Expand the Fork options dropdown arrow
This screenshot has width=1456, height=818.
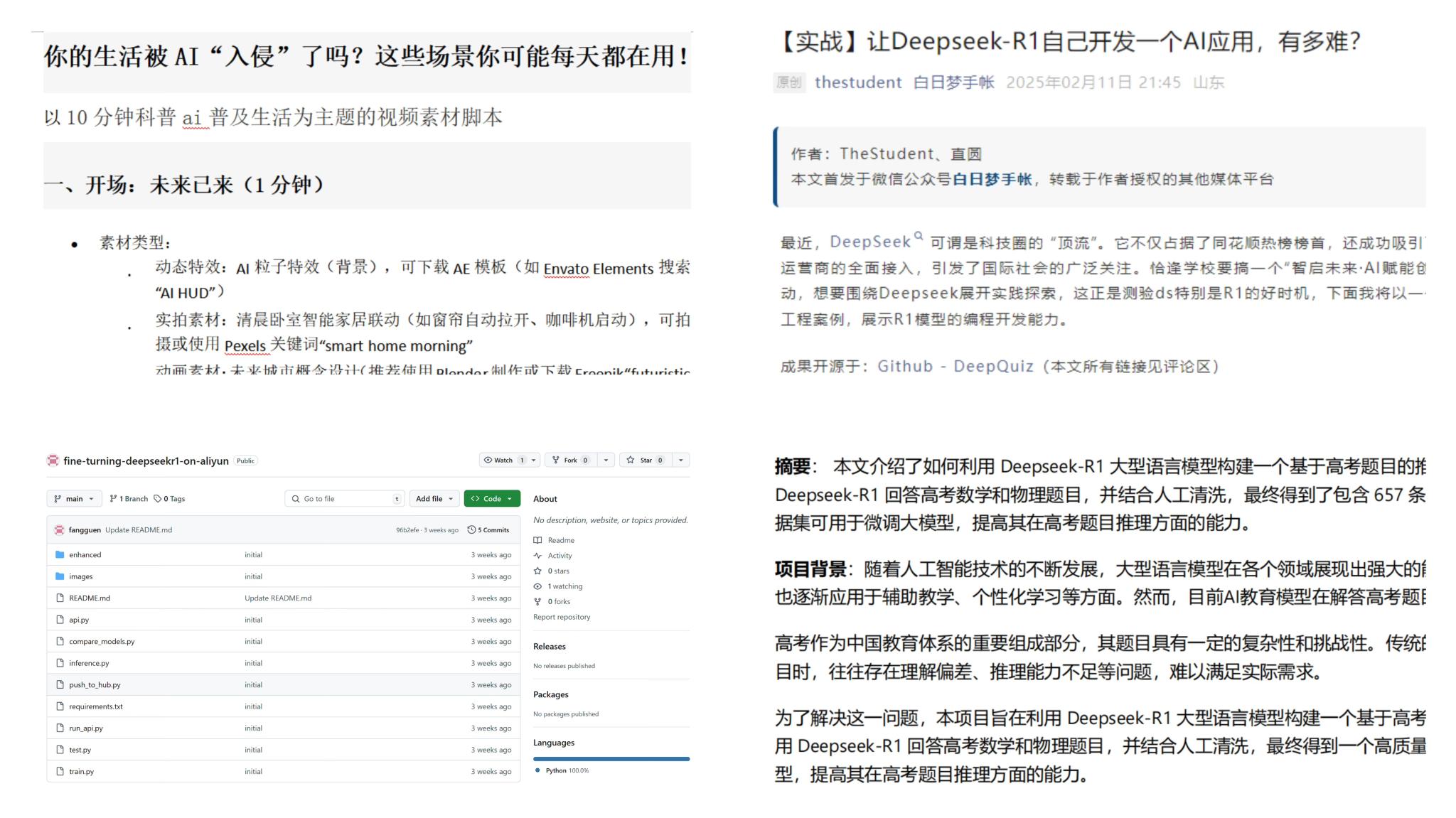(x=606, y=460)
